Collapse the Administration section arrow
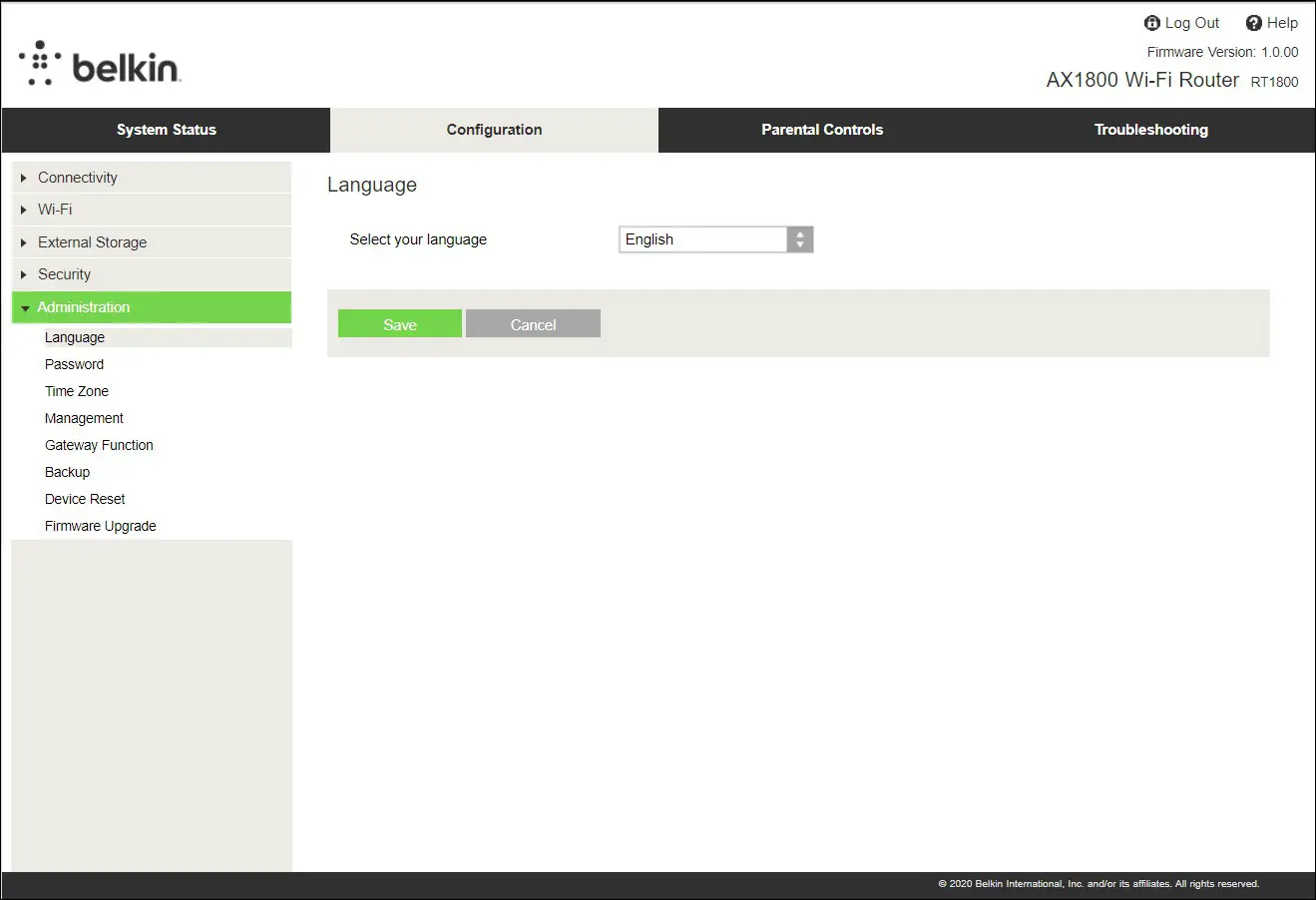 coord(25,308)
